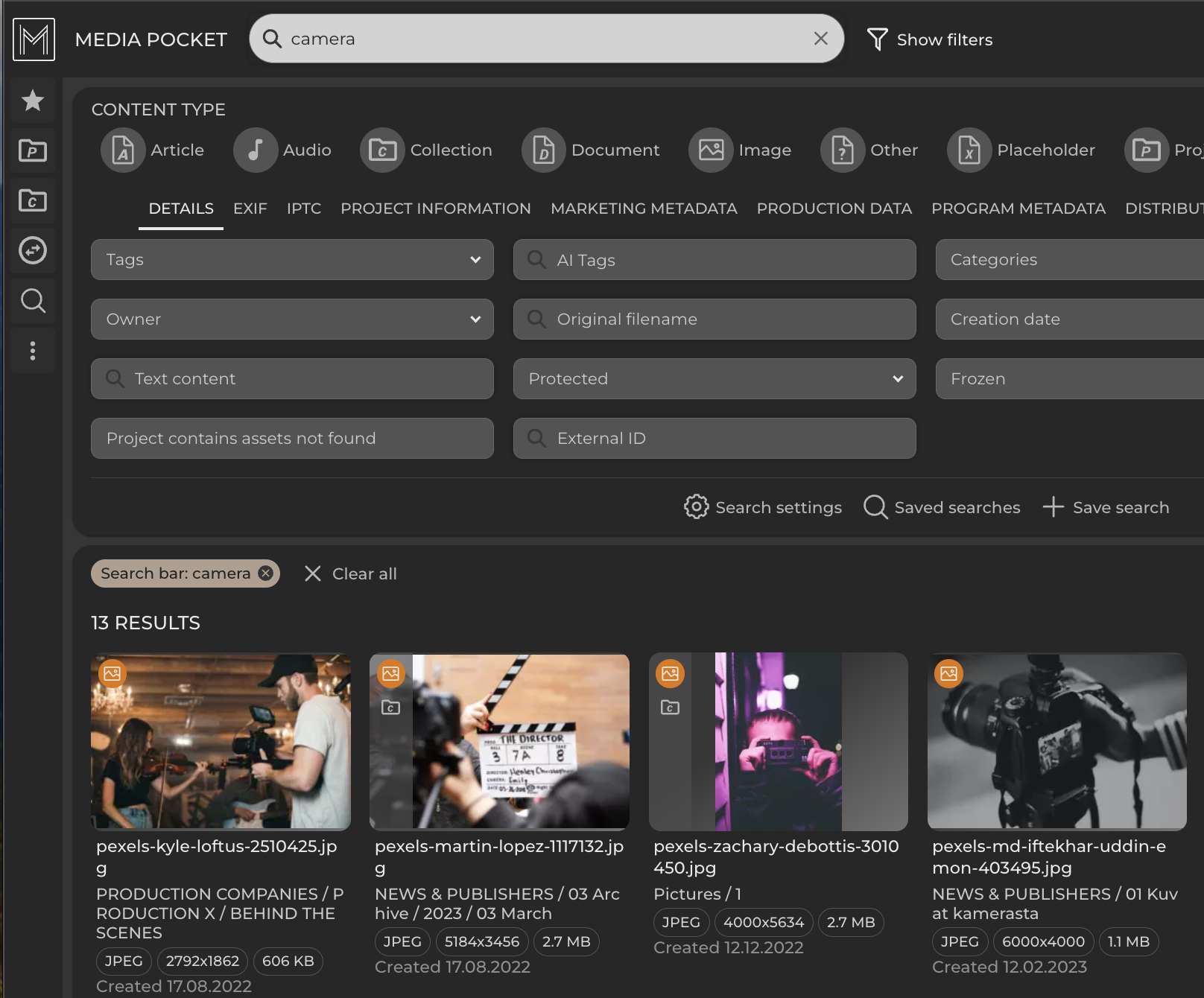Image resolution: width=1204 pixels, height=998 pixels.
Task: Switch to the EXIF tab
Action: coord(250,209)
